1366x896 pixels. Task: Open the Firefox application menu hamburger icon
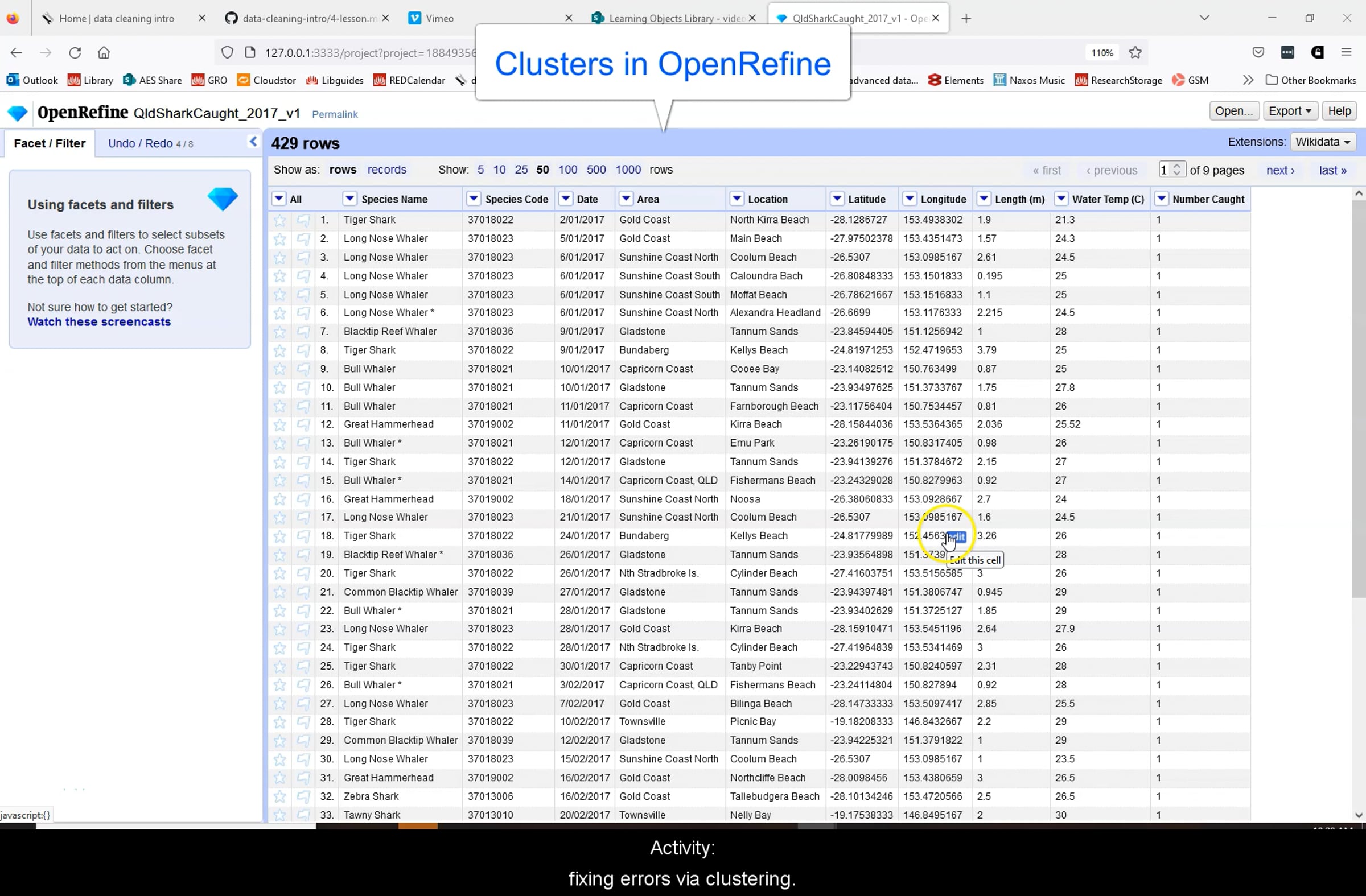coord(1346,53)
